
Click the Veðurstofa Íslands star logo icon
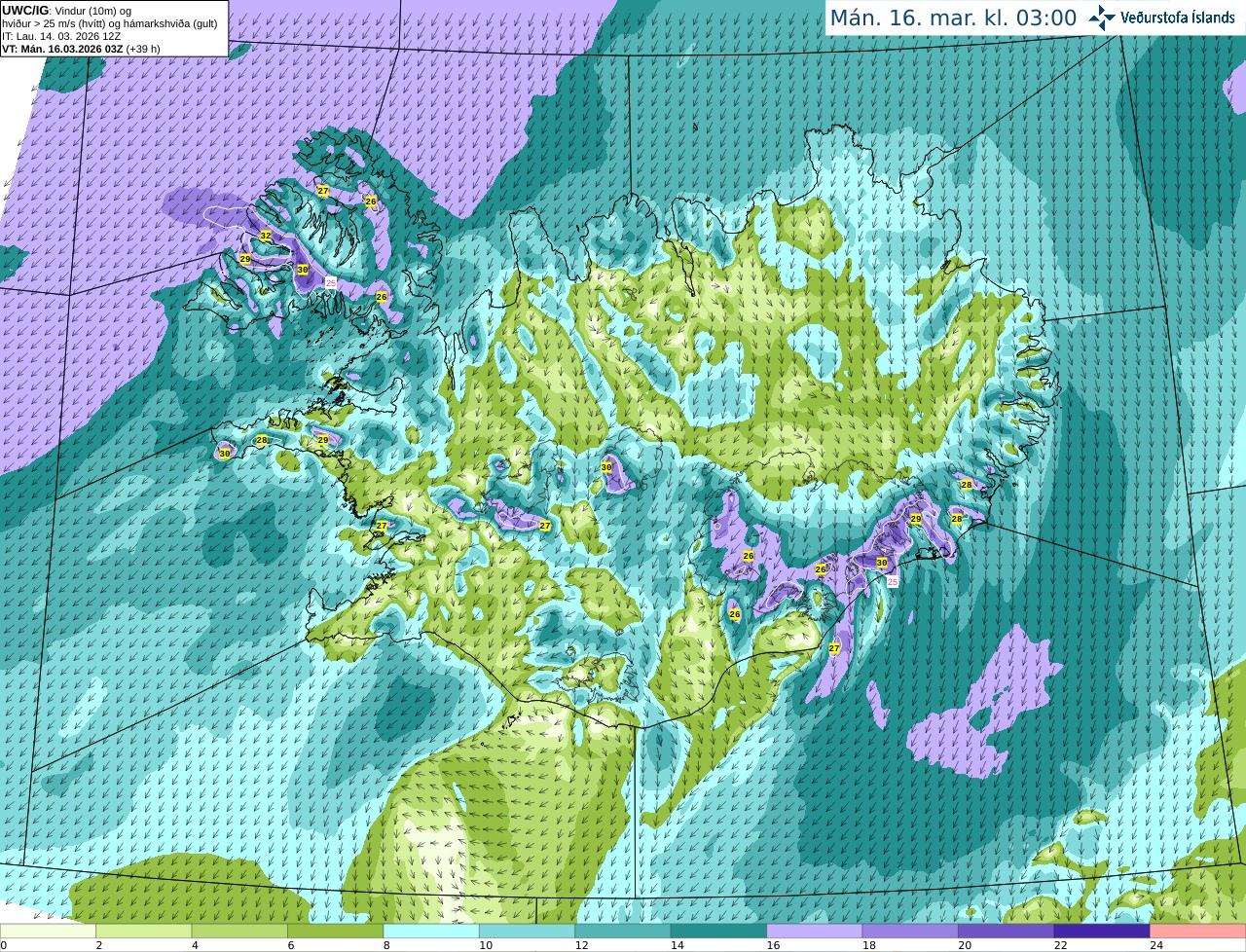[x=1102, y=18]
